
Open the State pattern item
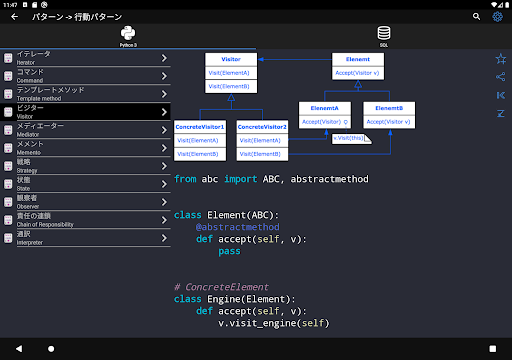(85, 184)
